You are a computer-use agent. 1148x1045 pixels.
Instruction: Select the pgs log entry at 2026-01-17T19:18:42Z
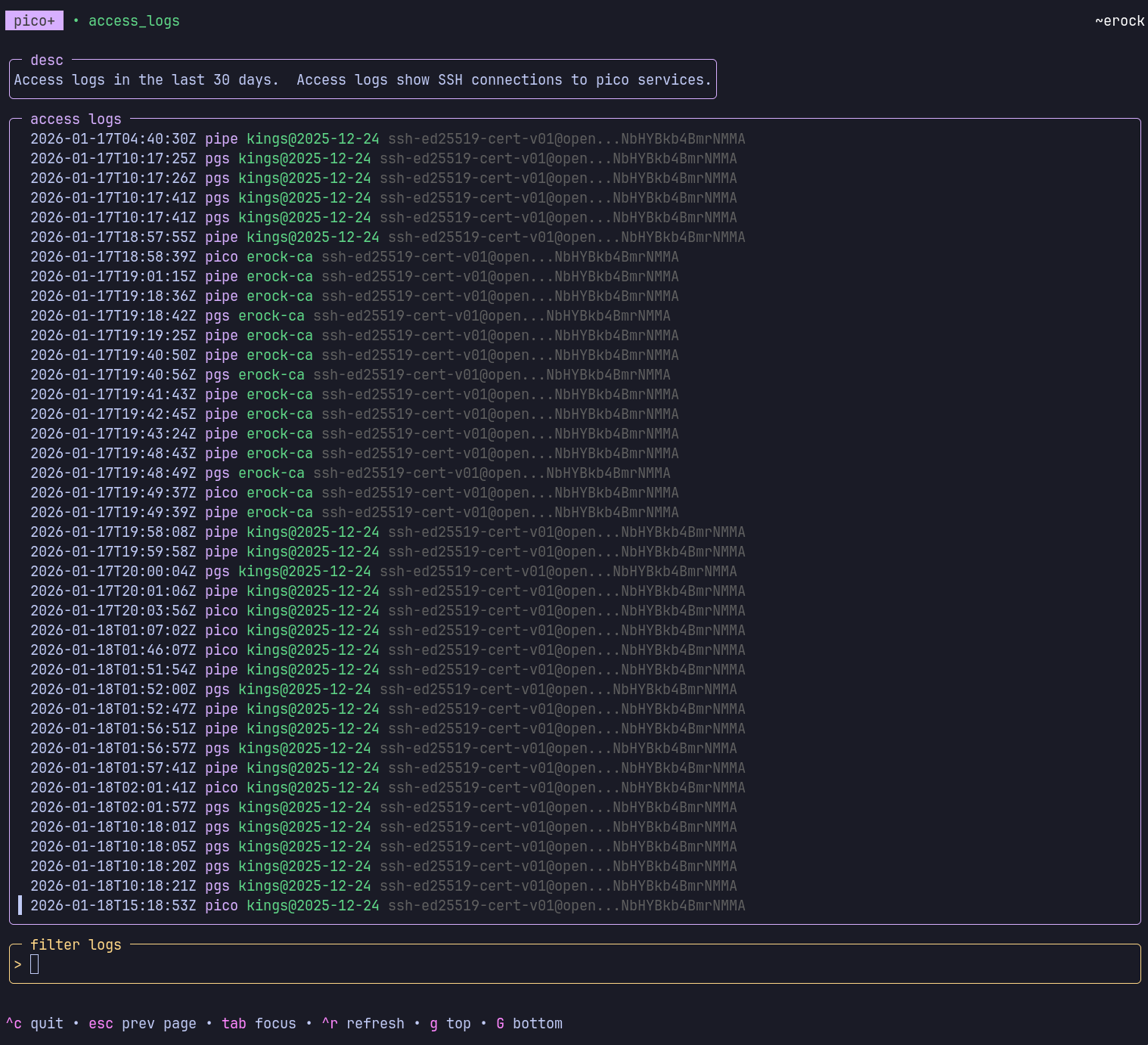pyautogui.click(x=349, y=316)
